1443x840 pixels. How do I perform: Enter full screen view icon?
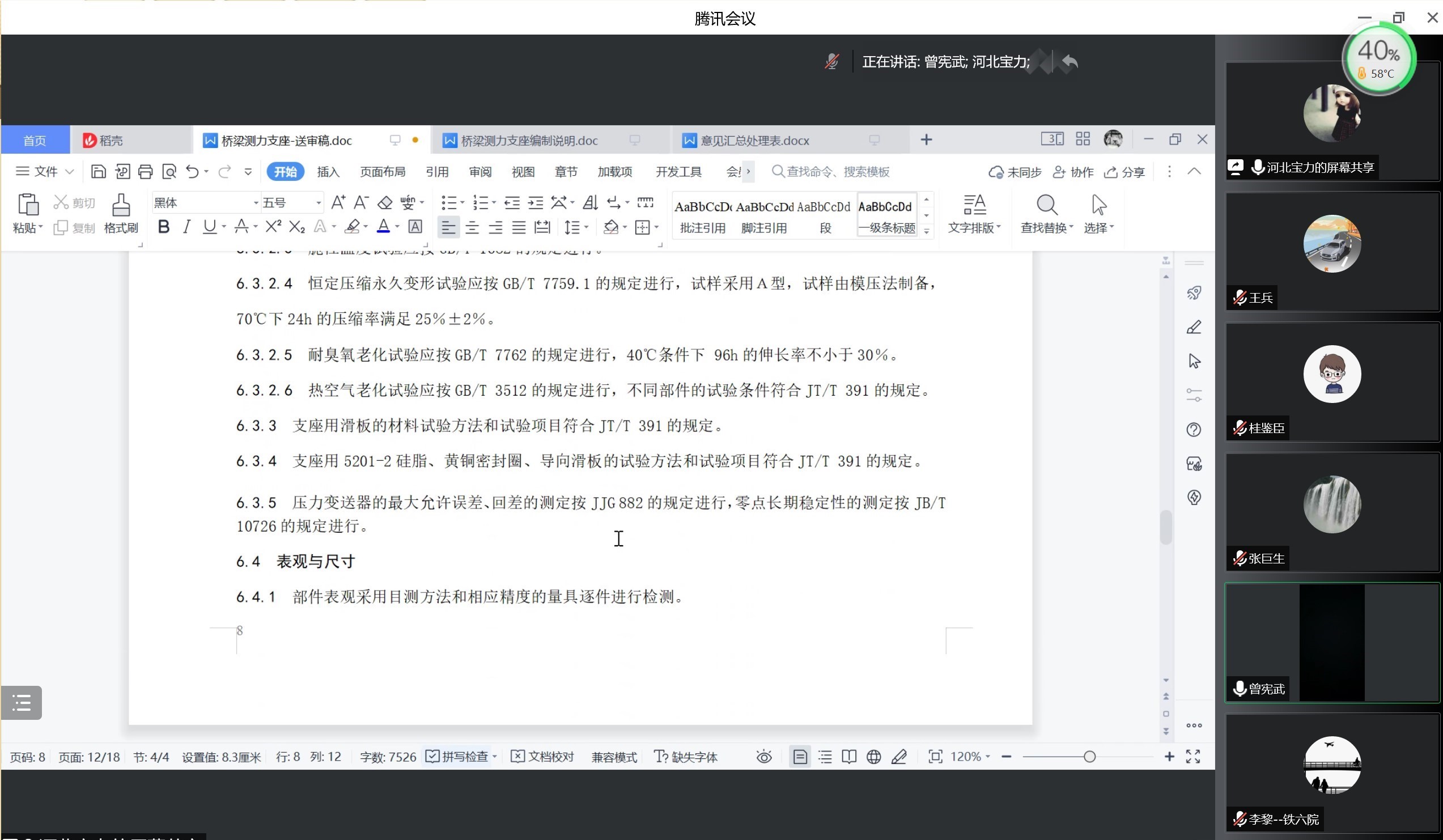pyautogui.click(x=1194, y=757)
